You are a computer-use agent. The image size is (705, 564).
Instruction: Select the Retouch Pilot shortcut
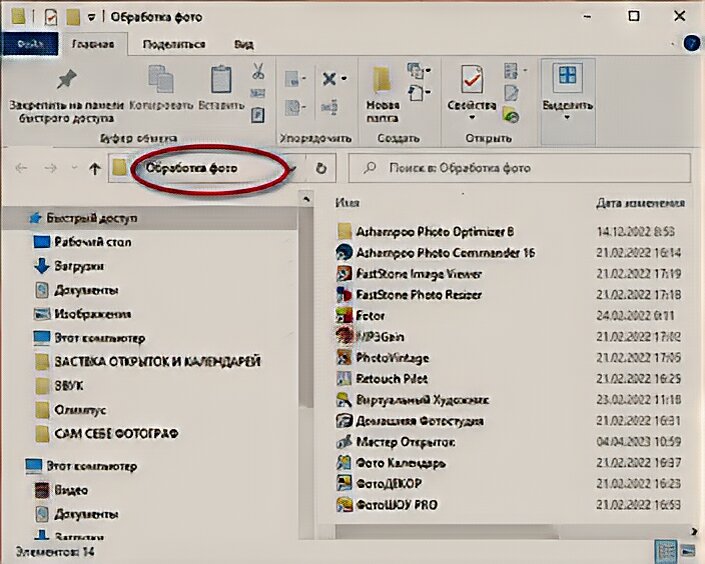(x=382, y=379)
